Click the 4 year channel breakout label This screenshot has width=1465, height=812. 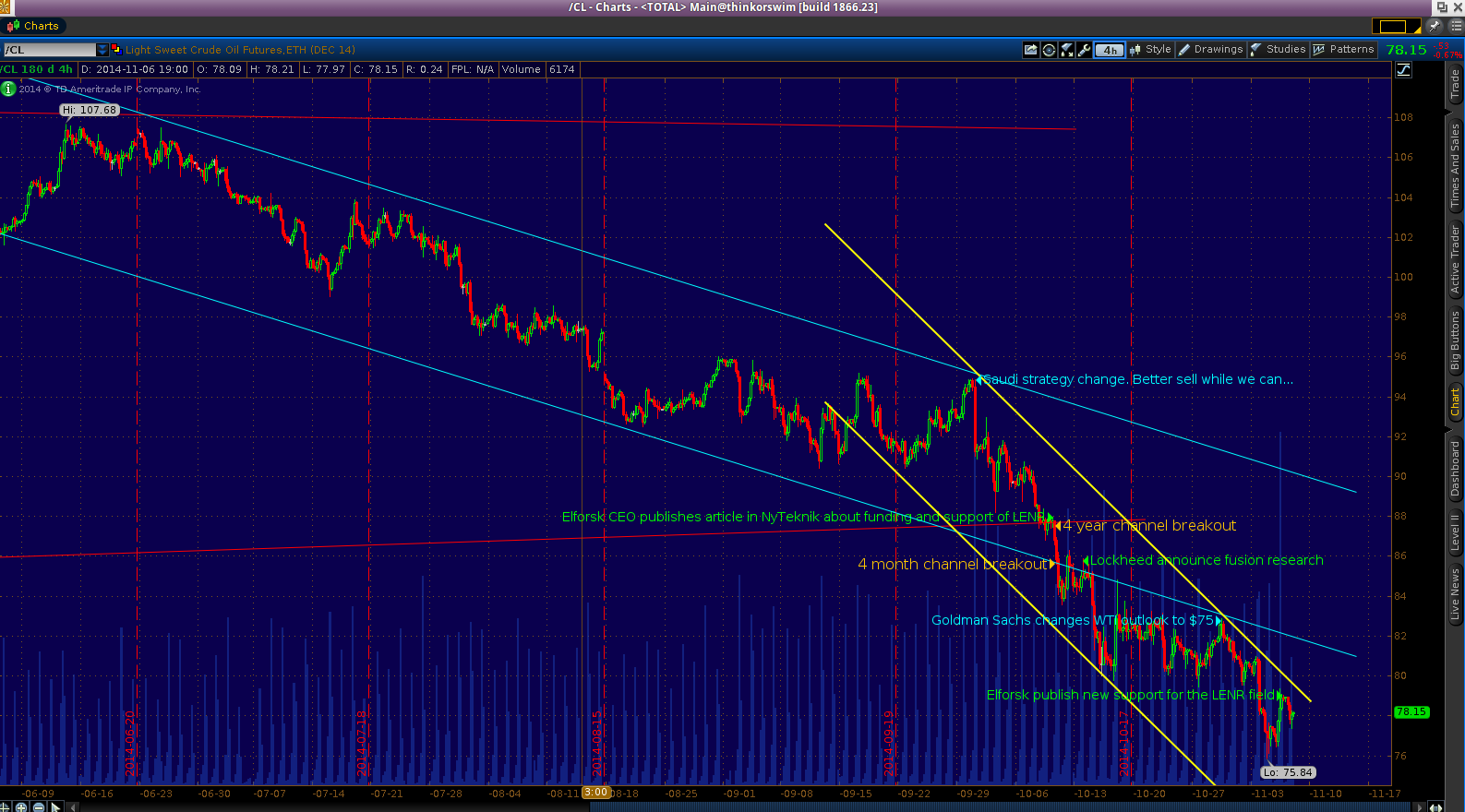1149,525
